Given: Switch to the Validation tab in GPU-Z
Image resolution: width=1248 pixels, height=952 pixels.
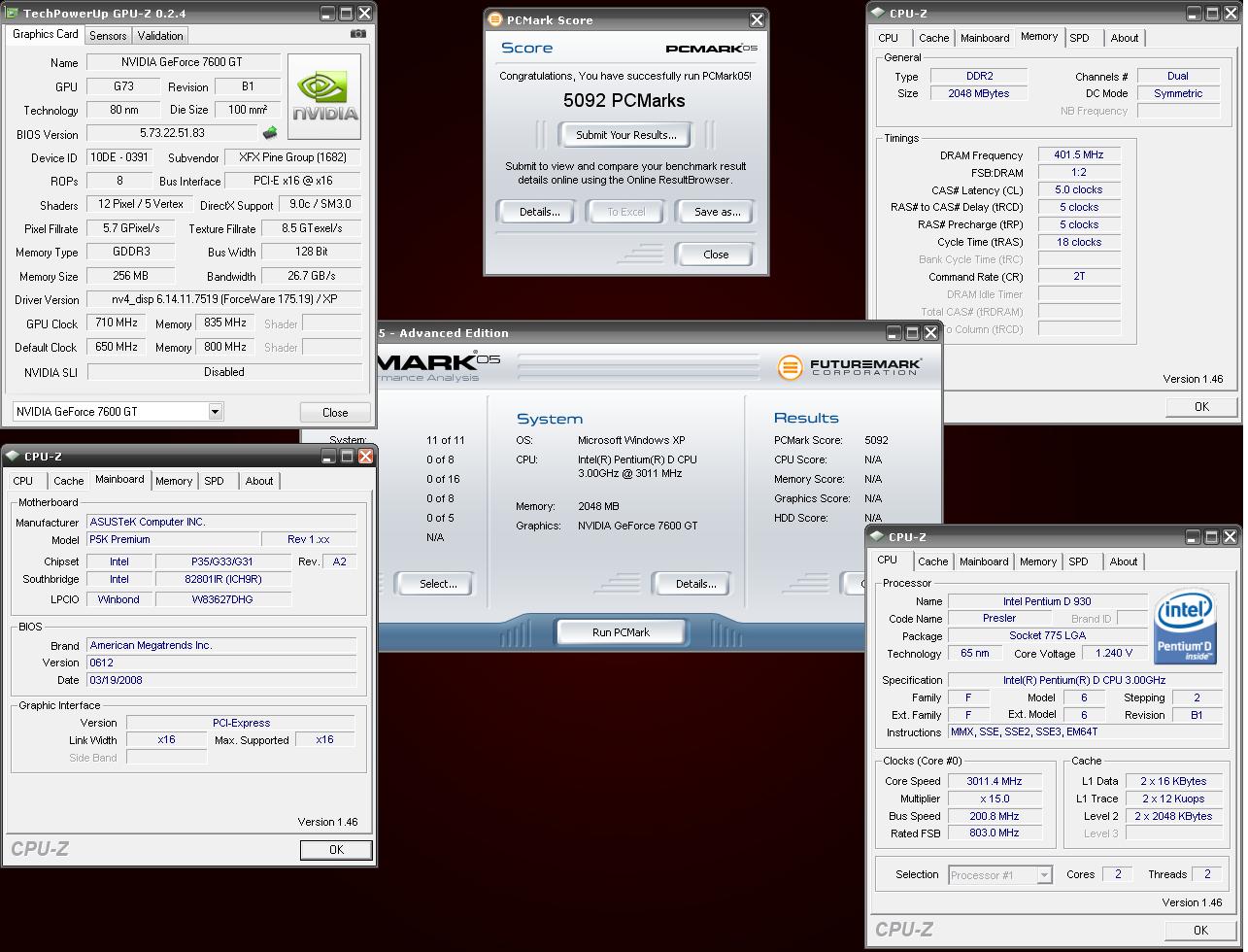Looking at the screenshot, I should 160,36.
